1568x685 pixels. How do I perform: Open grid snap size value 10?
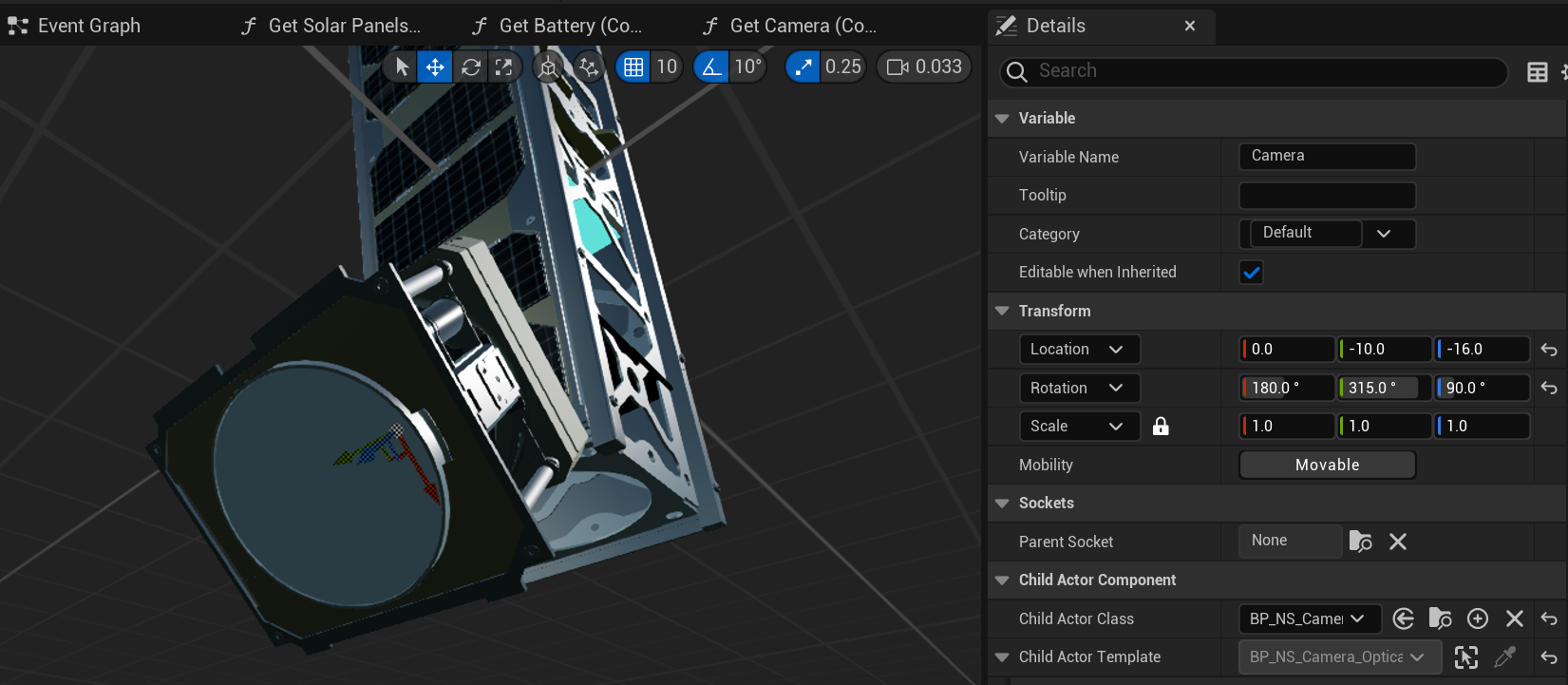pyautogui.click(x=667, y=67)
